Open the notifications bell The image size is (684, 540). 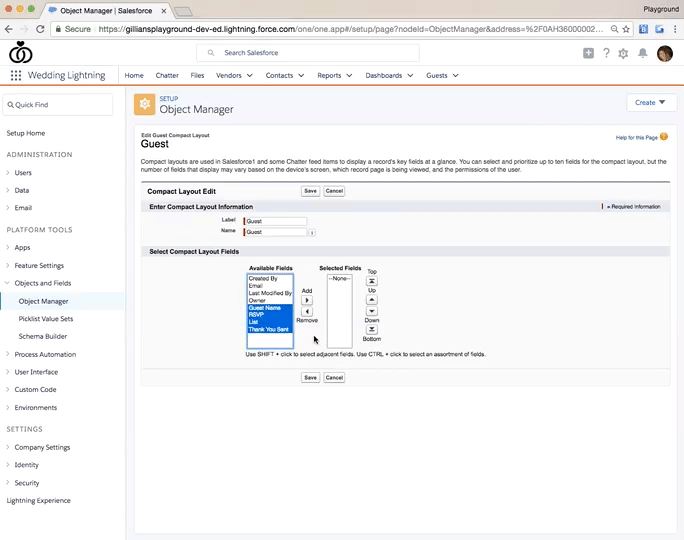643,53
